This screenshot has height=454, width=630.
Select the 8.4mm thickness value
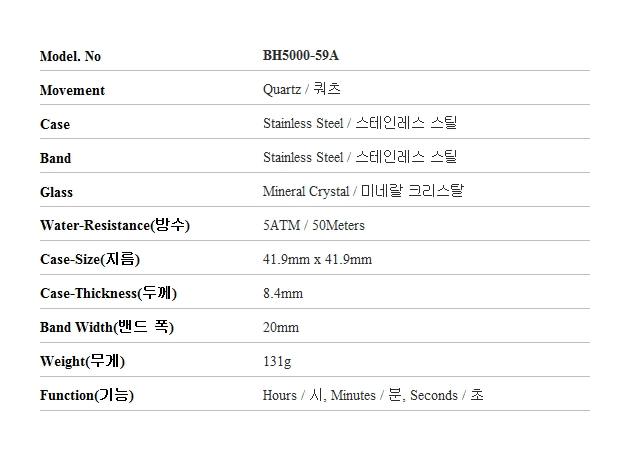point(283,293)
